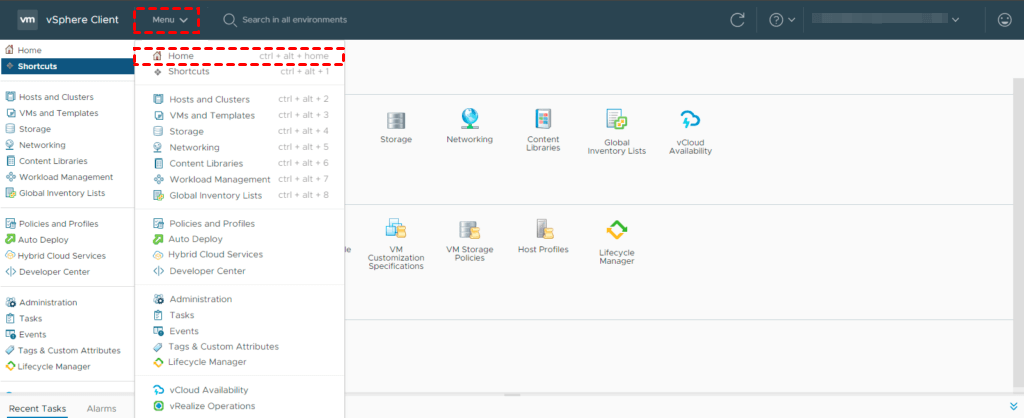Click the smiley feedback icon
Image resolution: width=1024 pixels, height=418 pixels.
(x=1004, y=20)
